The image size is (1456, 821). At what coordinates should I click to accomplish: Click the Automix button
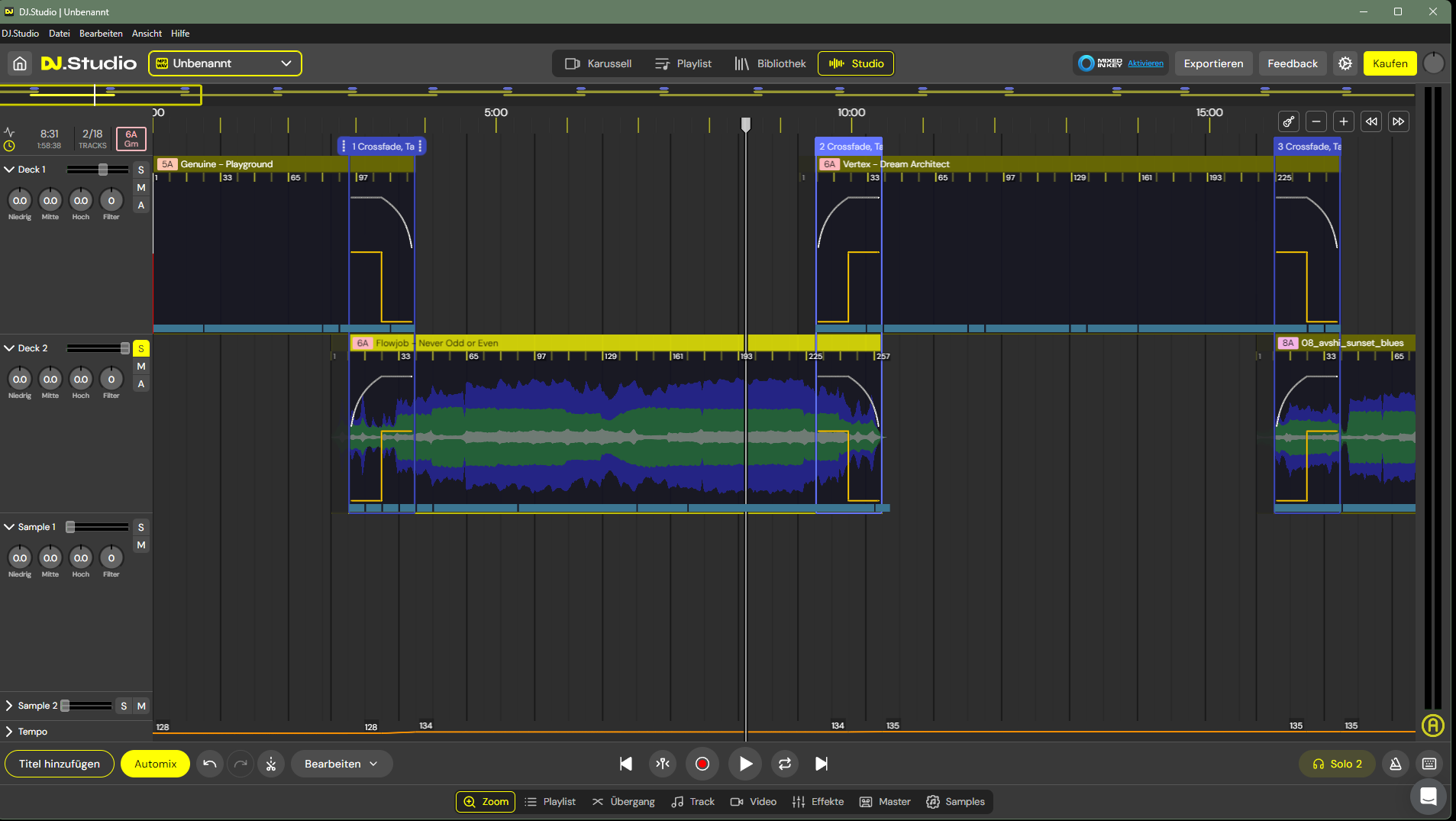click(x=155, y=764)
